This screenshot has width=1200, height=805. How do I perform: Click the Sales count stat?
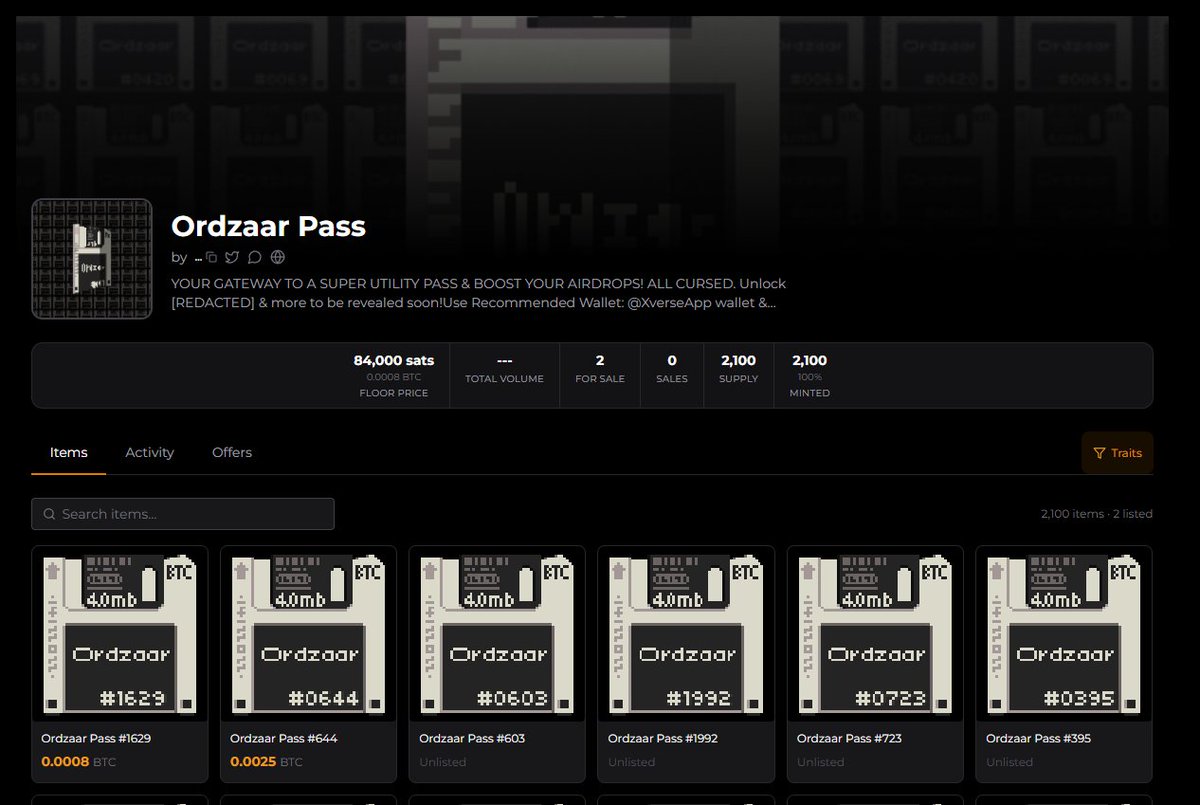(x=672, y=368)
